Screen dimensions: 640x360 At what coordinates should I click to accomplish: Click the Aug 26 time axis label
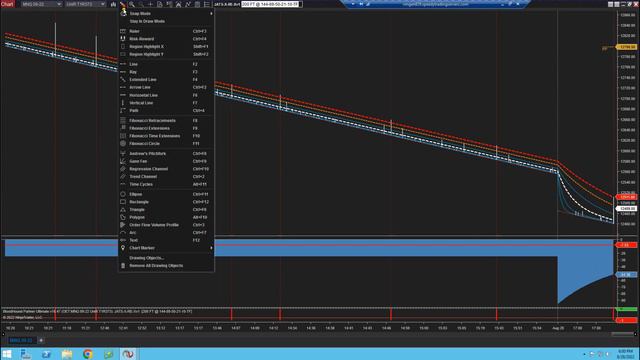click(558, 328)
